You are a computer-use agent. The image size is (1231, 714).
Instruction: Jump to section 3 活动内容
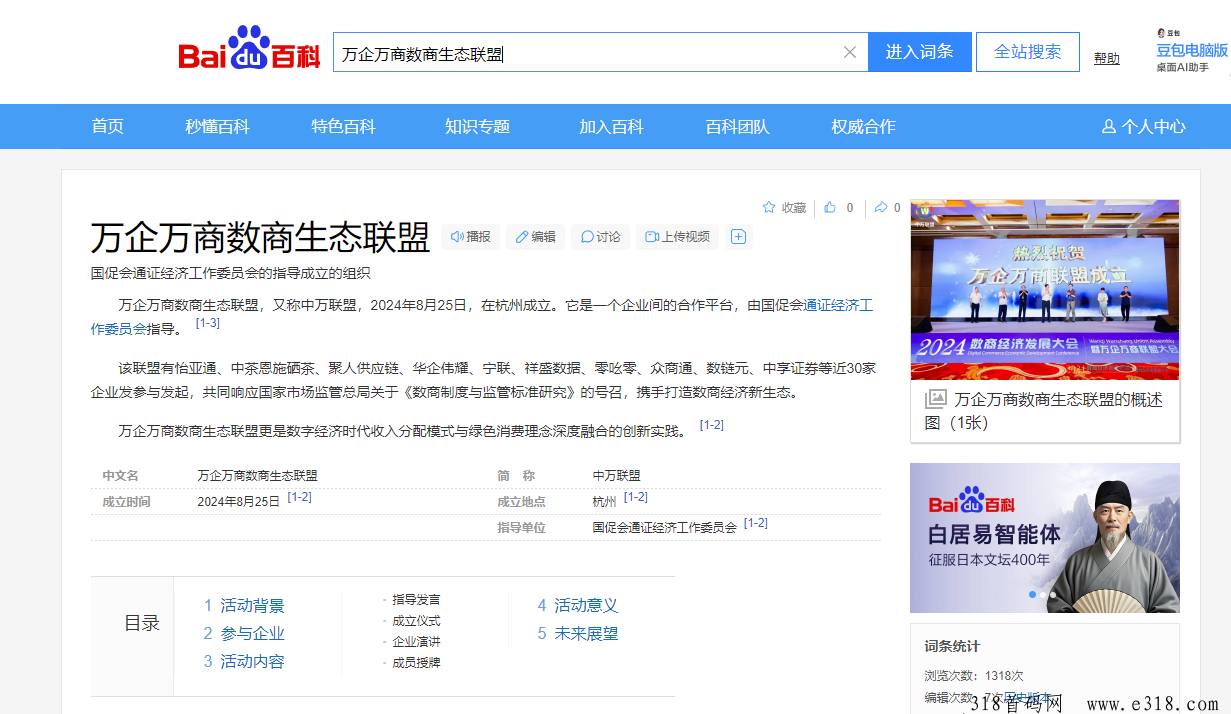[244, 662]
